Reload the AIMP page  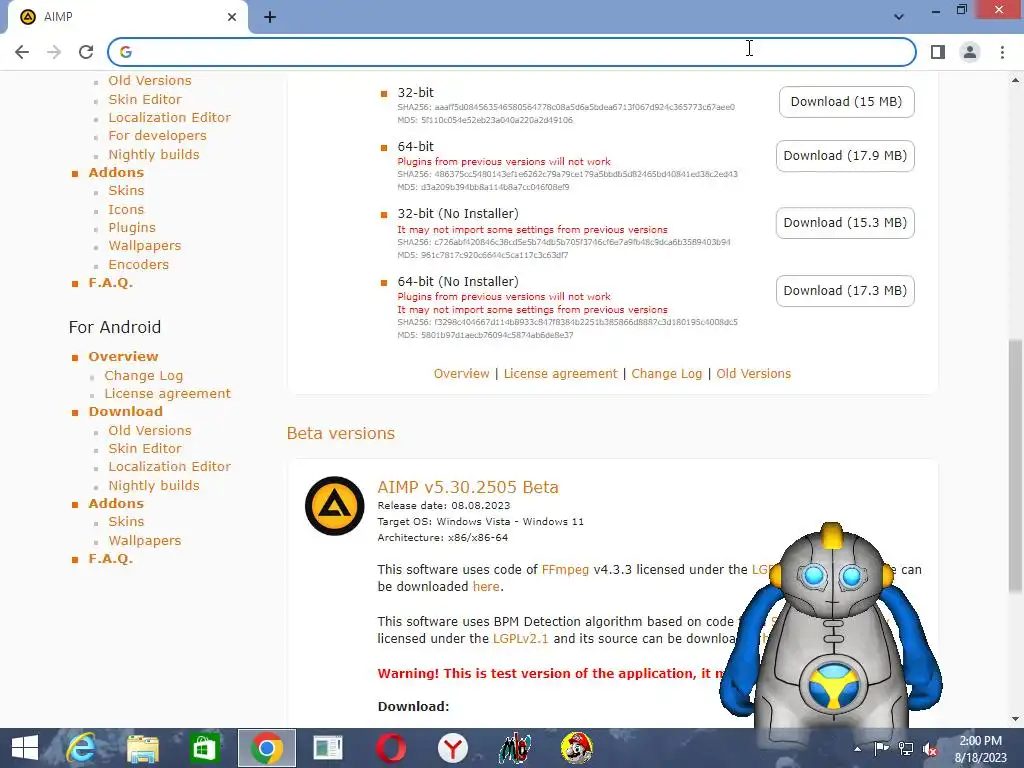tap(86, 52)
